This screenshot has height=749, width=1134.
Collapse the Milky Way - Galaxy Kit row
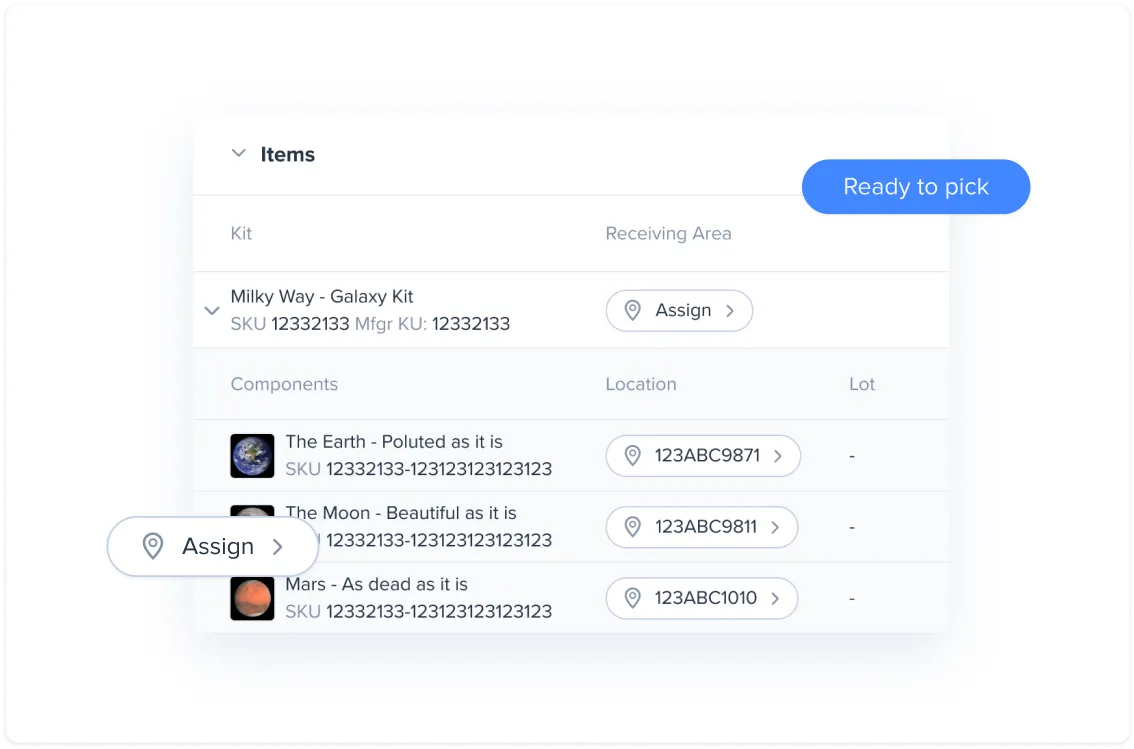pyautogui.click(x=212, y=310)
